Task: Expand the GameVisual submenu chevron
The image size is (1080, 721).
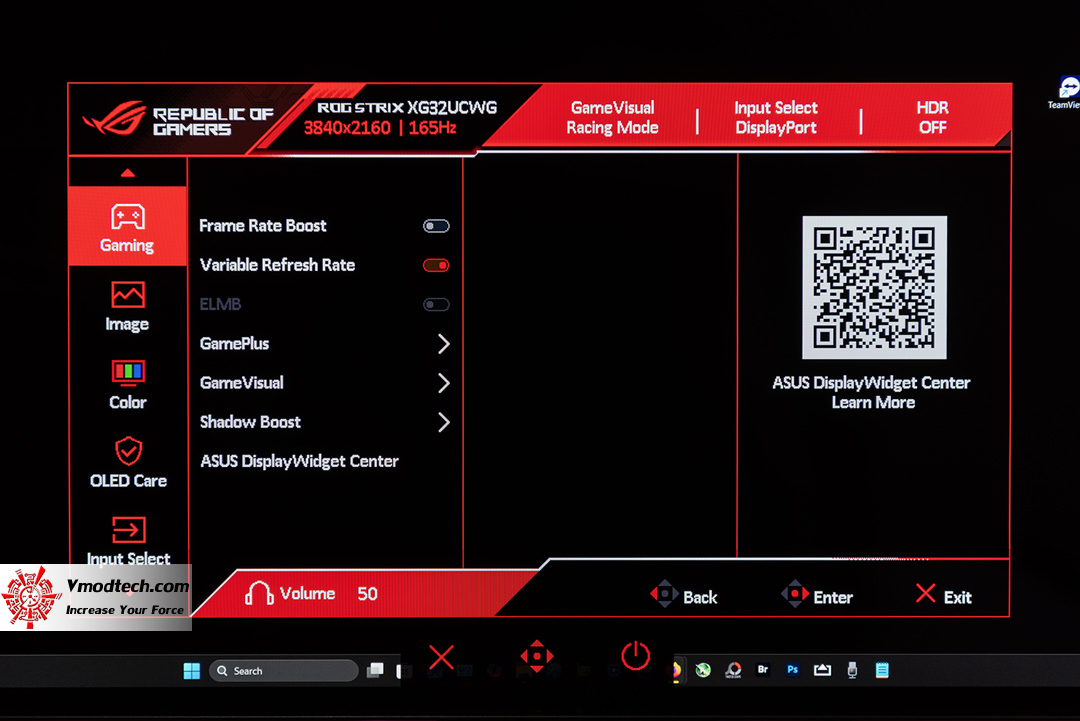Action: coord(444,383)
